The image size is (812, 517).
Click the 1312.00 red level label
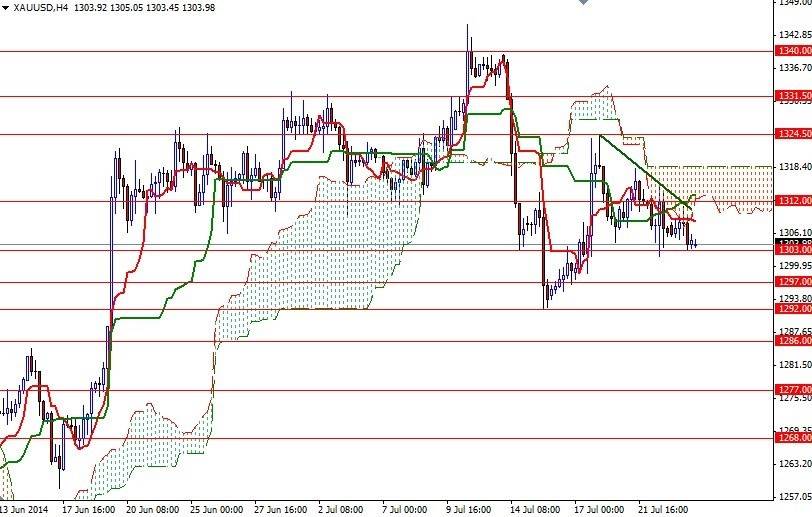pos(793,200)
